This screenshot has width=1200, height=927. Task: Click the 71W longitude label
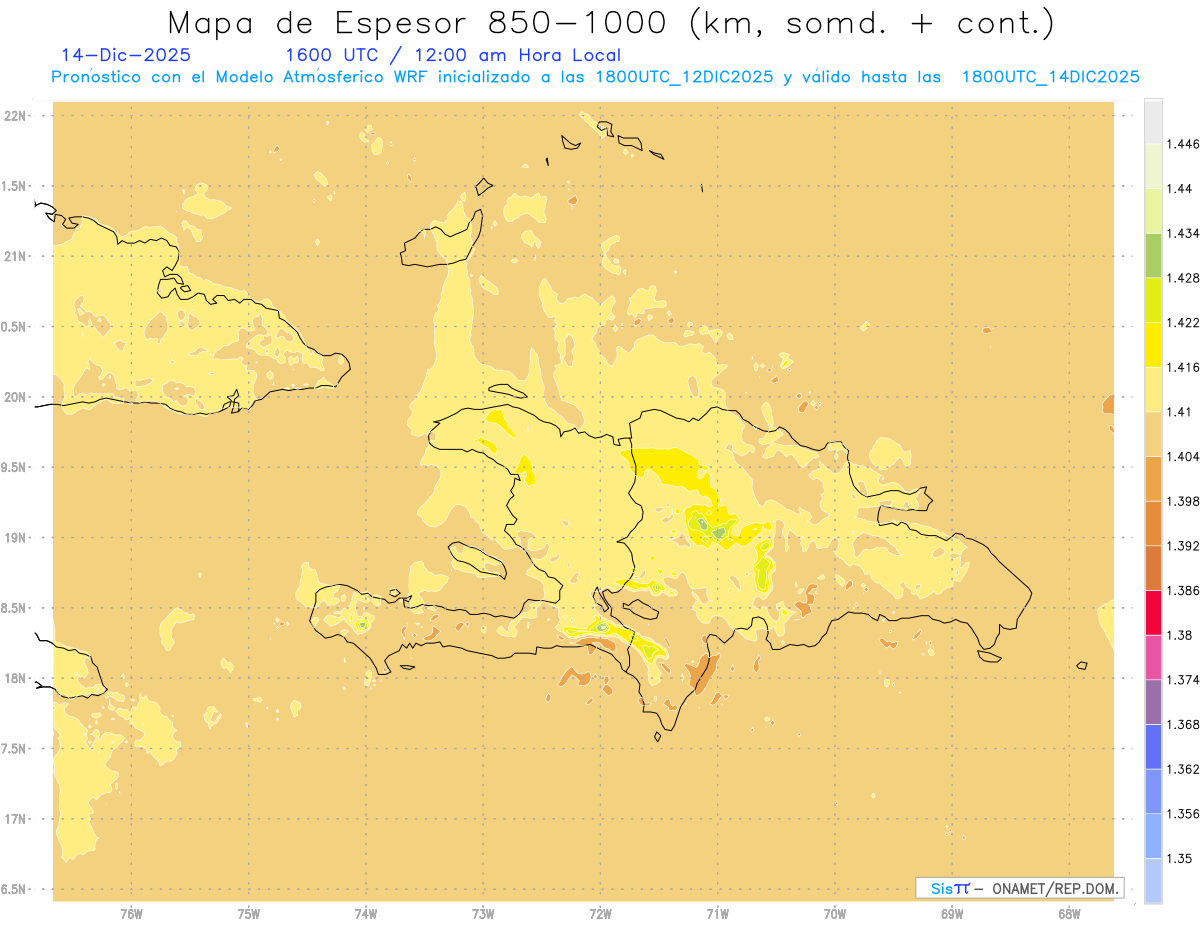(x=717, y=913)
